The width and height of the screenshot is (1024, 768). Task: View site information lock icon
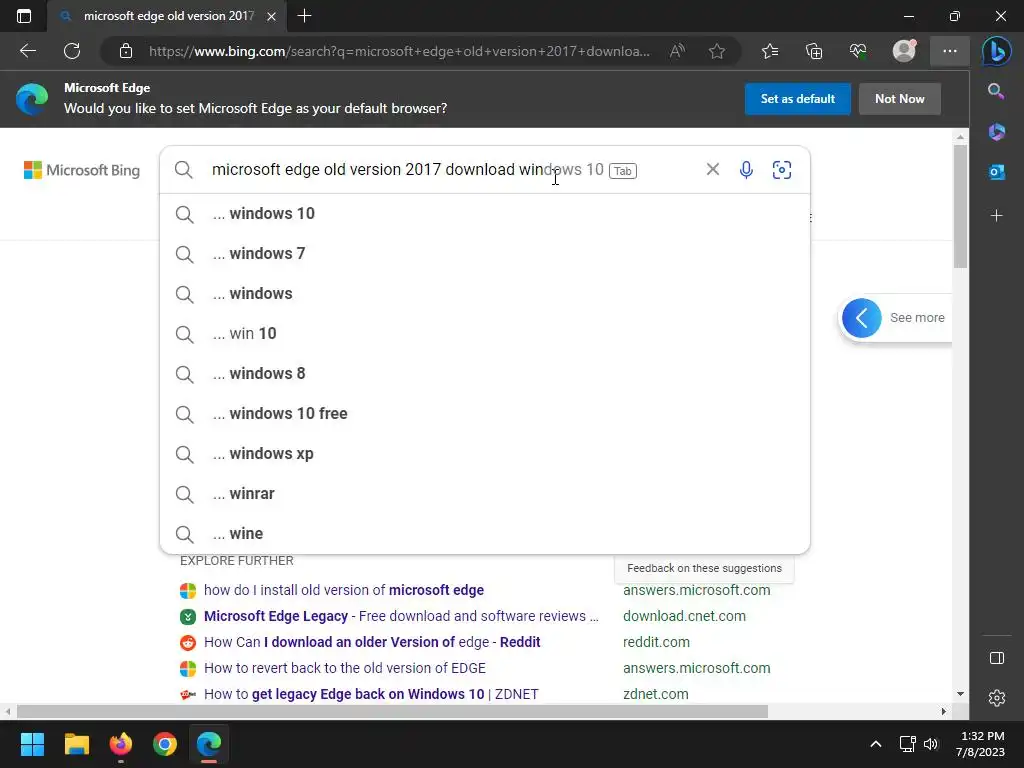(126, 51)
